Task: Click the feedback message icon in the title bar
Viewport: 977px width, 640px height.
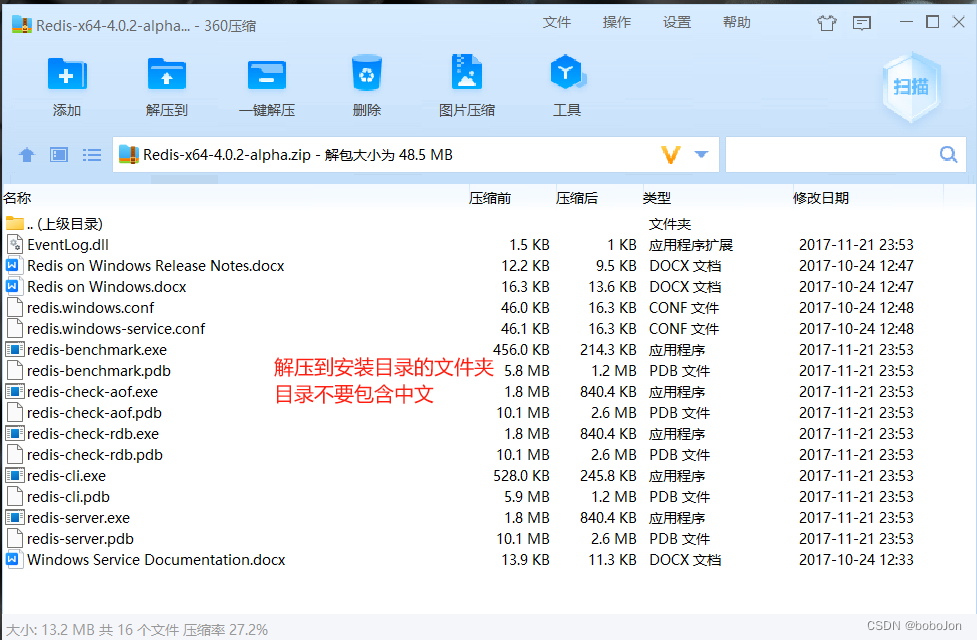Action: (862, 24)
